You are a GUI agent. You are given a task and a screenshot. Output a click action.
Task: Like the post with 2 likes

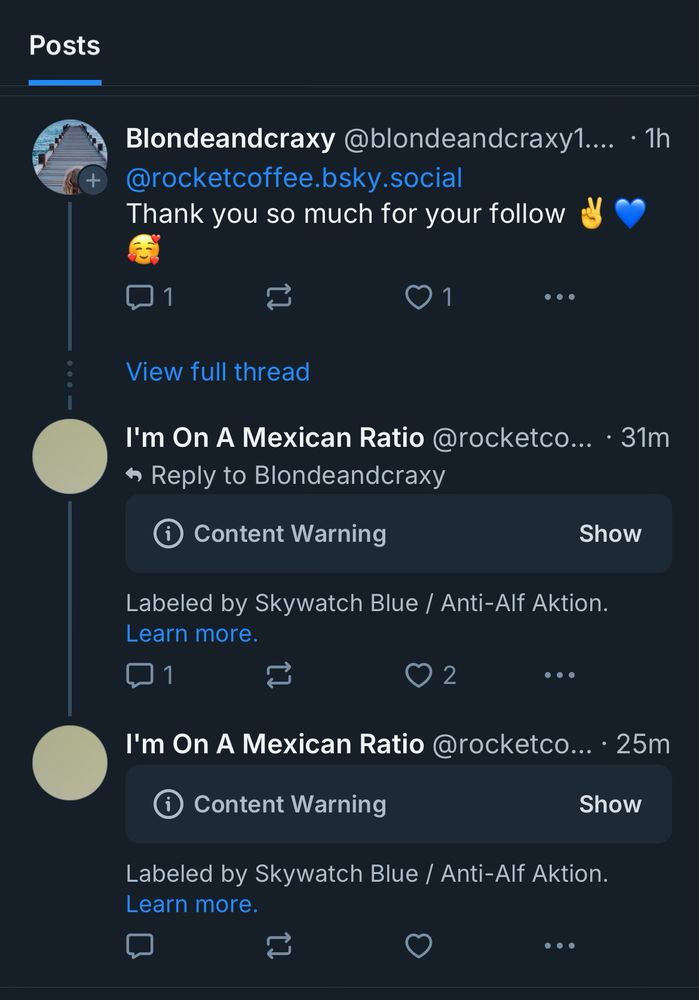click(x=419, y=674)
